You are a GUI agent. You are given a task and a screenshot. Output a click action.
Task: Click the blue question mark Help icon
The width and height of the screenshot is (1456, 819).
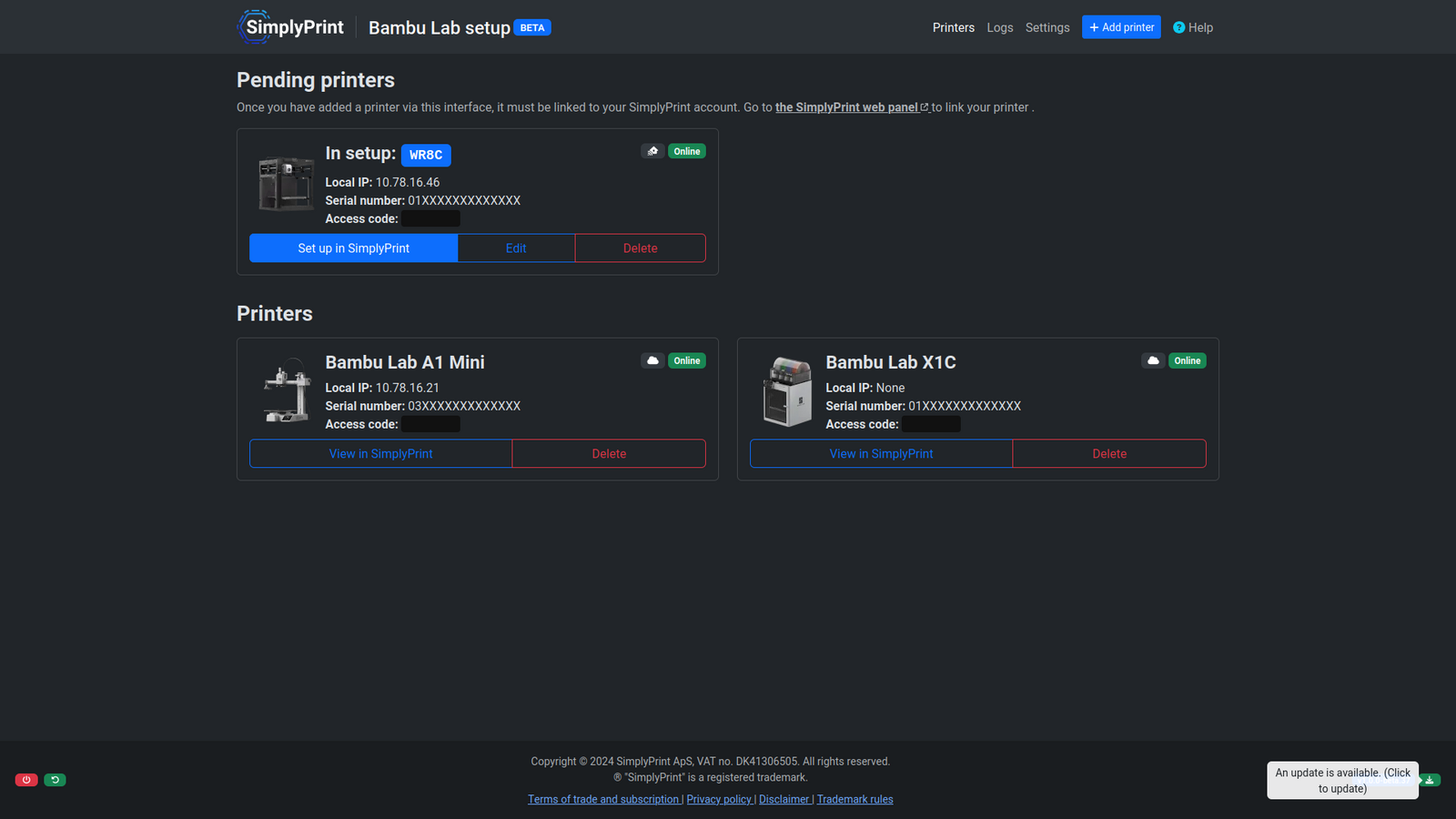[1179, 27]
